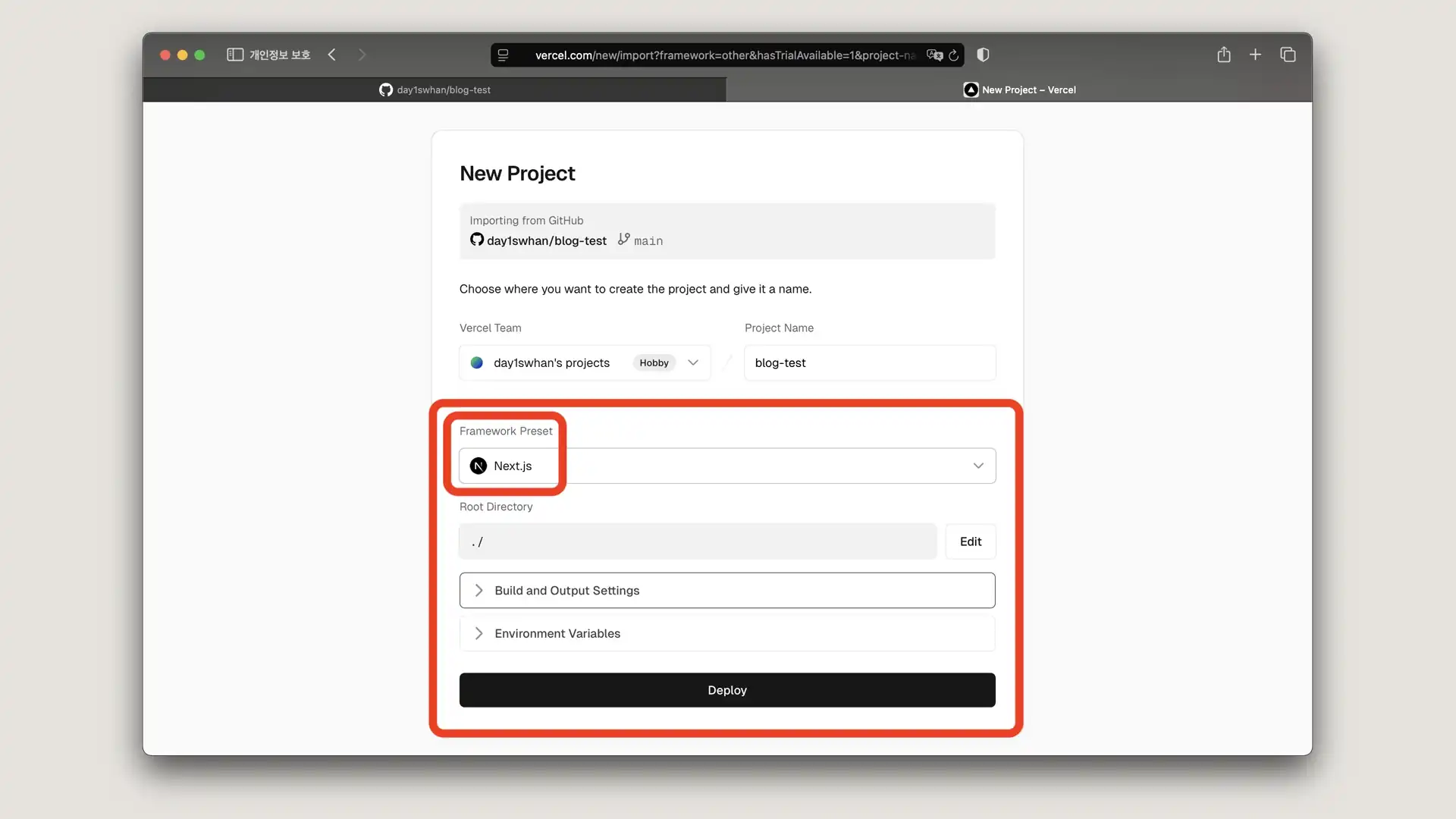
Task: Click the git branch icon next to main
Action: (x=623, y=239)
